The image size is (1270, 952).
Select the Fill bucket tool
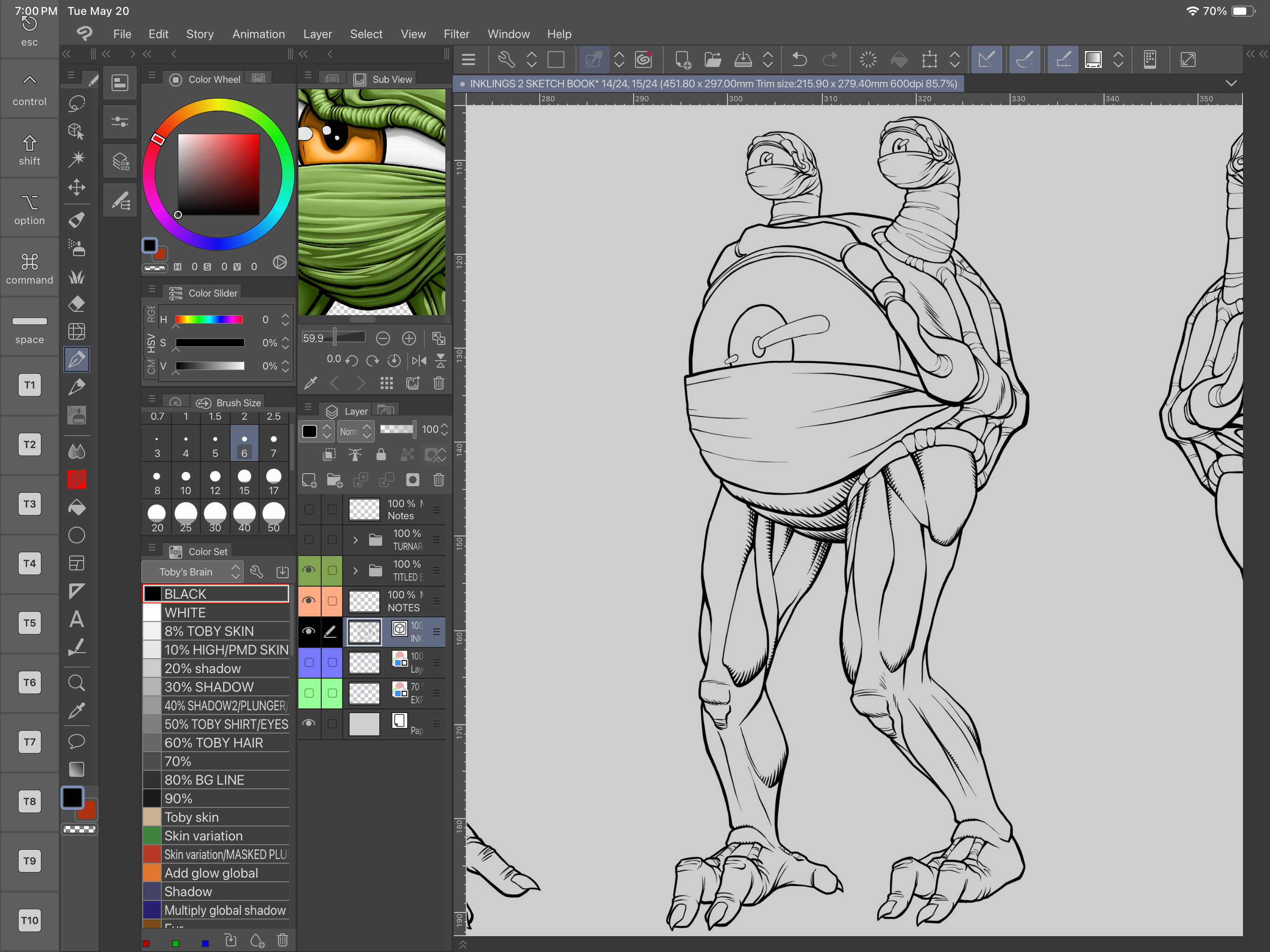[x=76, y=508]
